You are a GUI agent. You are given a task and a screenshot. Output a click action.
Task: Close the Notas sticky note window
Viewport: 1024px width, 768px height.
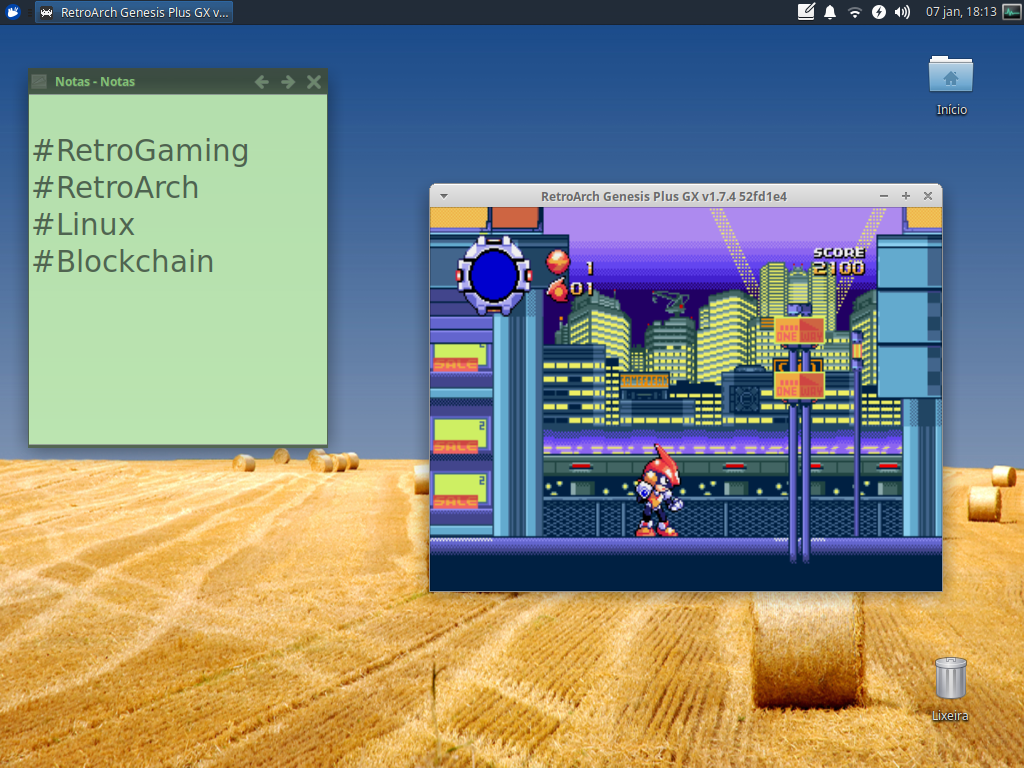point(314,82)
